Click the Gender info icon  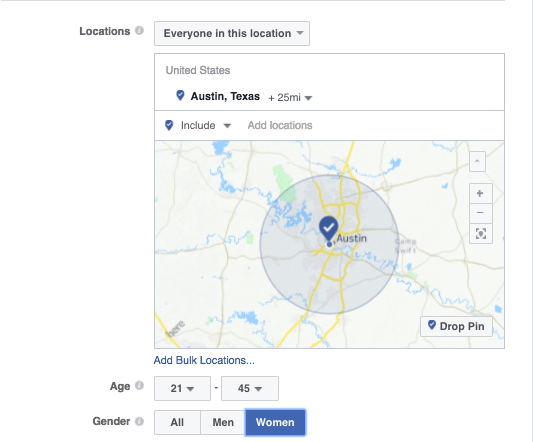(x=139, y=421)
